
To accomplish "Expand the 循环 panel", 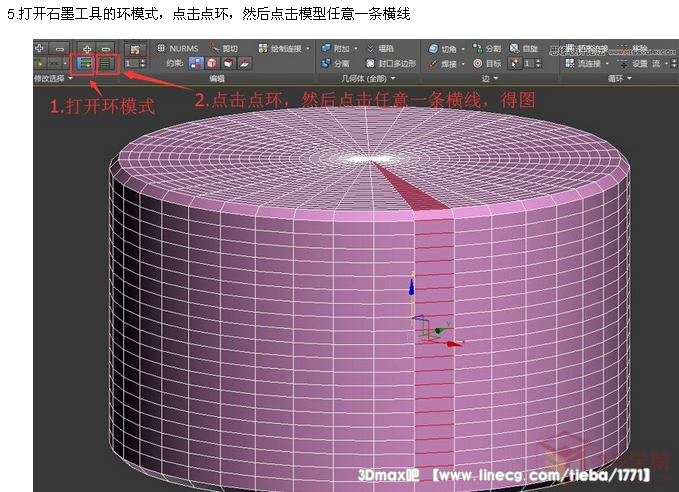I will tap(630, 78).
